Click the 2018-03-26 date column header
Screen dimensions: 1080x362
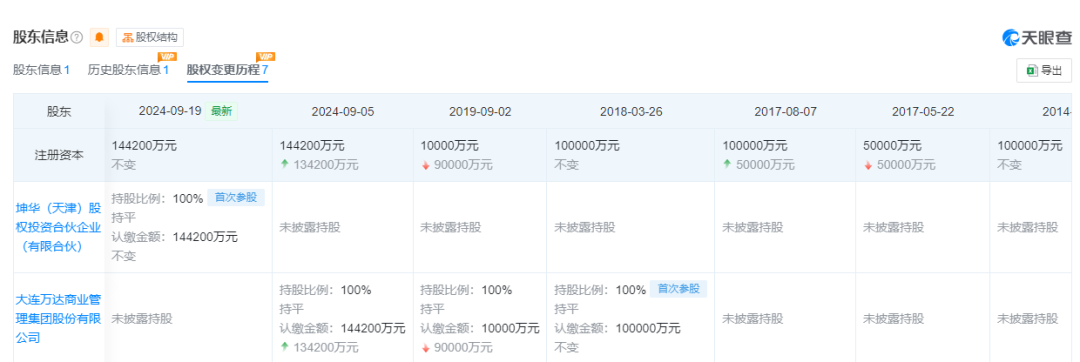tap(631, 111)
